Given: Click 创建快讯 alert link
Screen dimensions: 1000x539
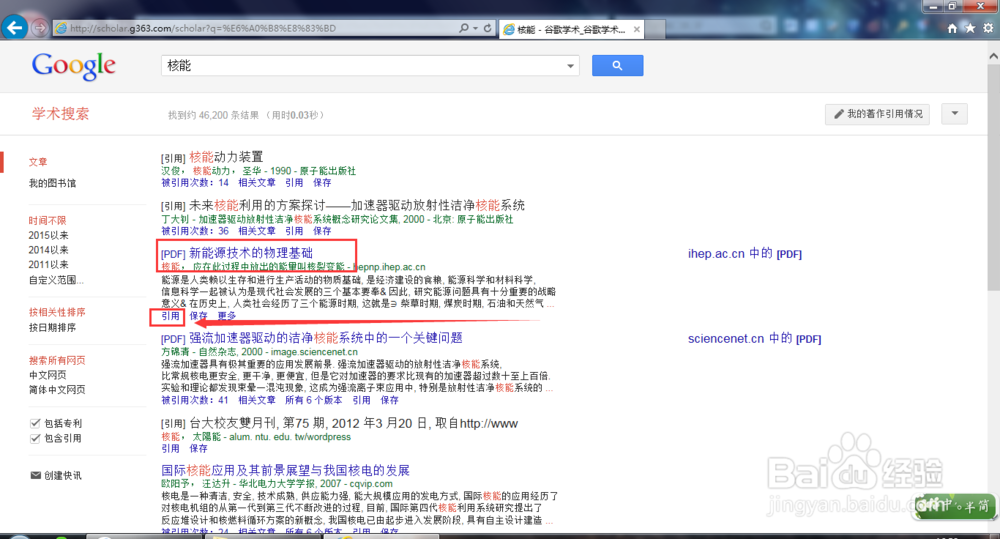Looking at the screenshot, I should tap(62, 475).
